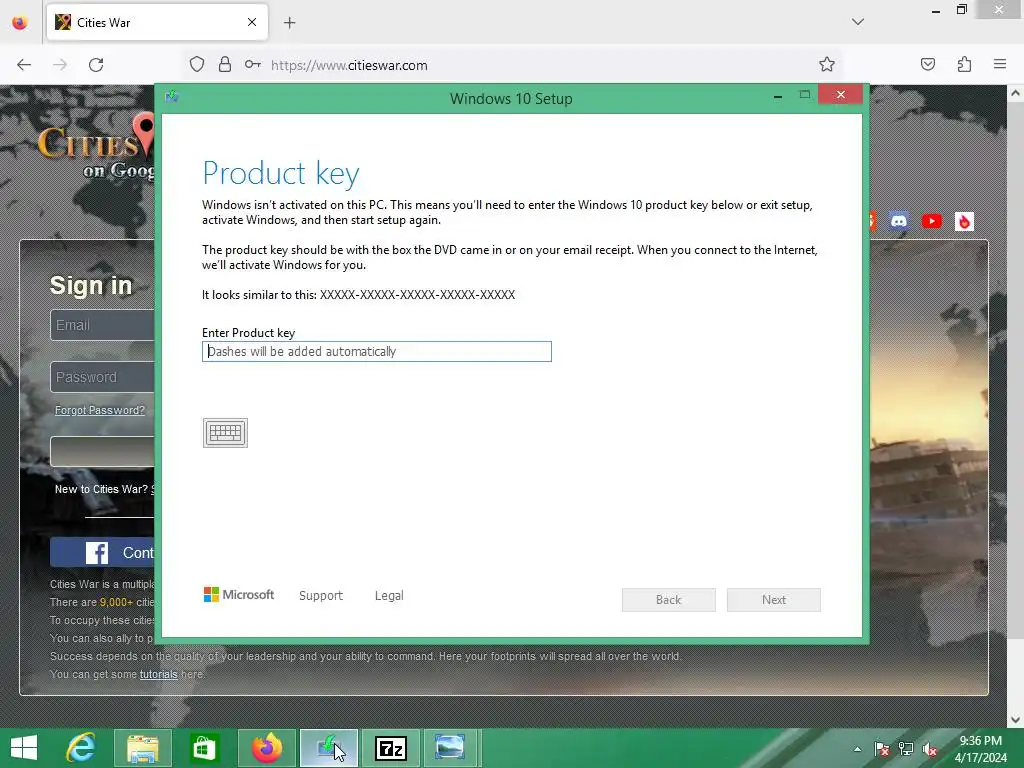Click the Password field on Cities War

point(103,377)
